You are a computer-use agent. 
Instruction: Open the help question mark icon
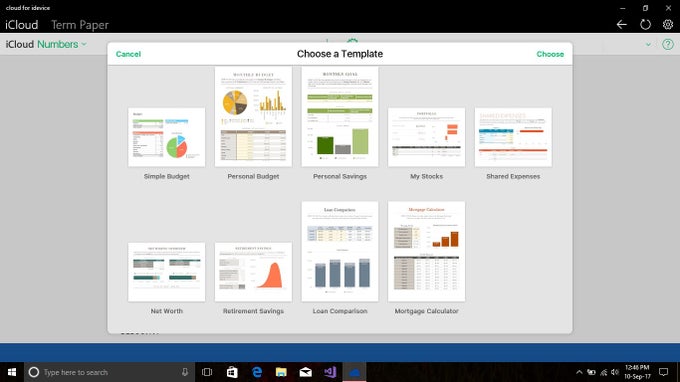coord(668,44)
